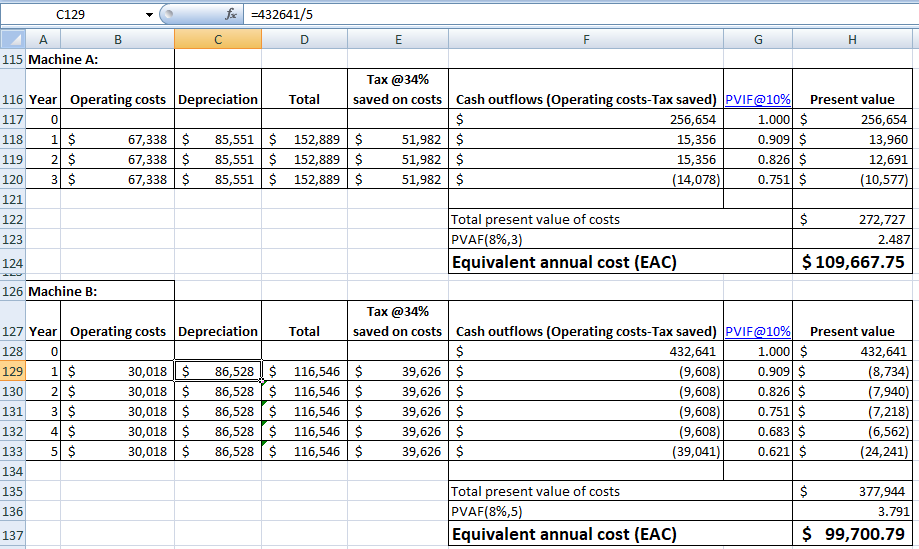Open the PVIF@10% link for Machine B
Viewport: 919px width, 549px height.
[757, 332]
